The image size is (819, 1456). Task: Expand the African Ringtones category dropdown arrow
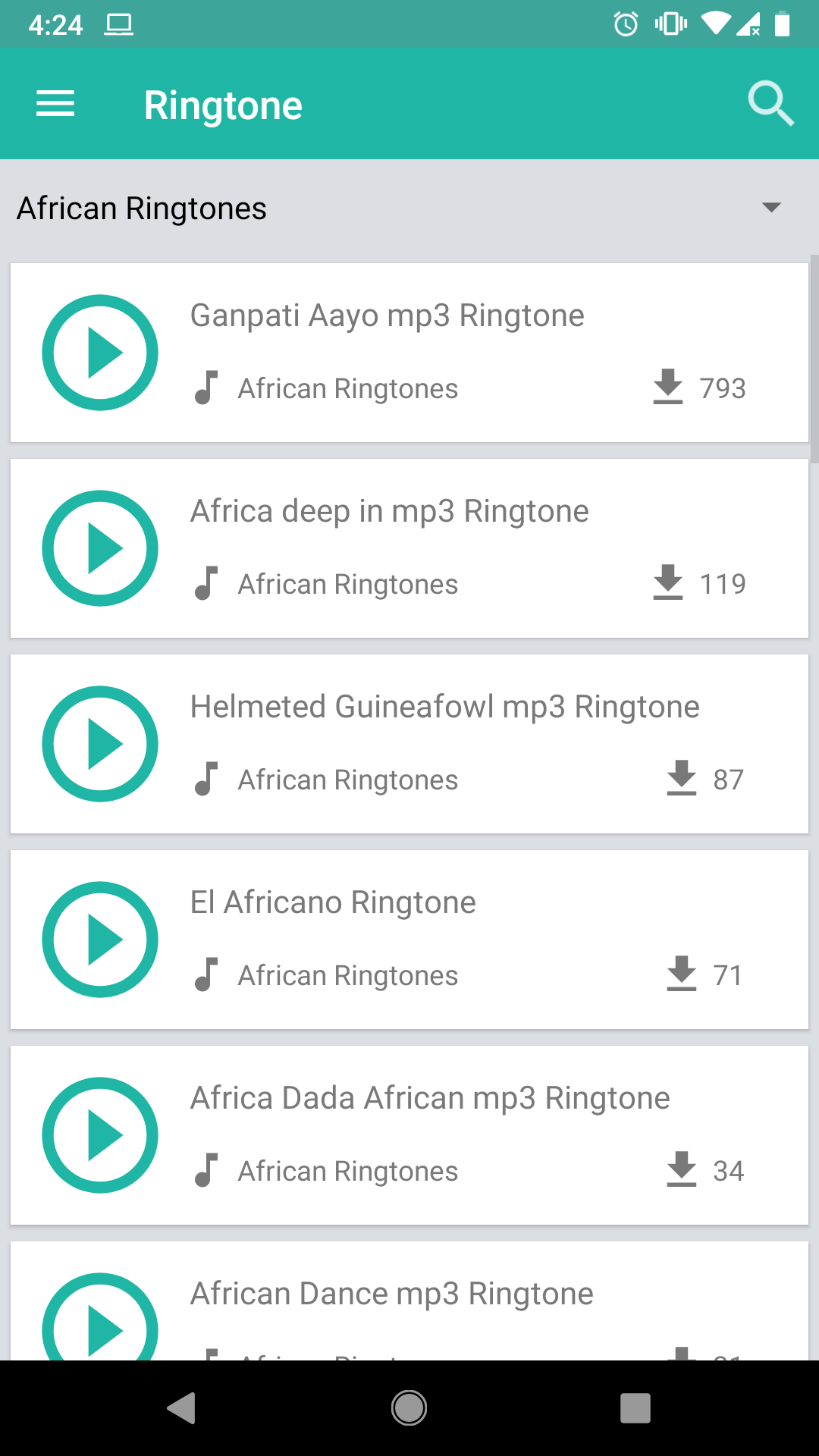tap(771, 208)
